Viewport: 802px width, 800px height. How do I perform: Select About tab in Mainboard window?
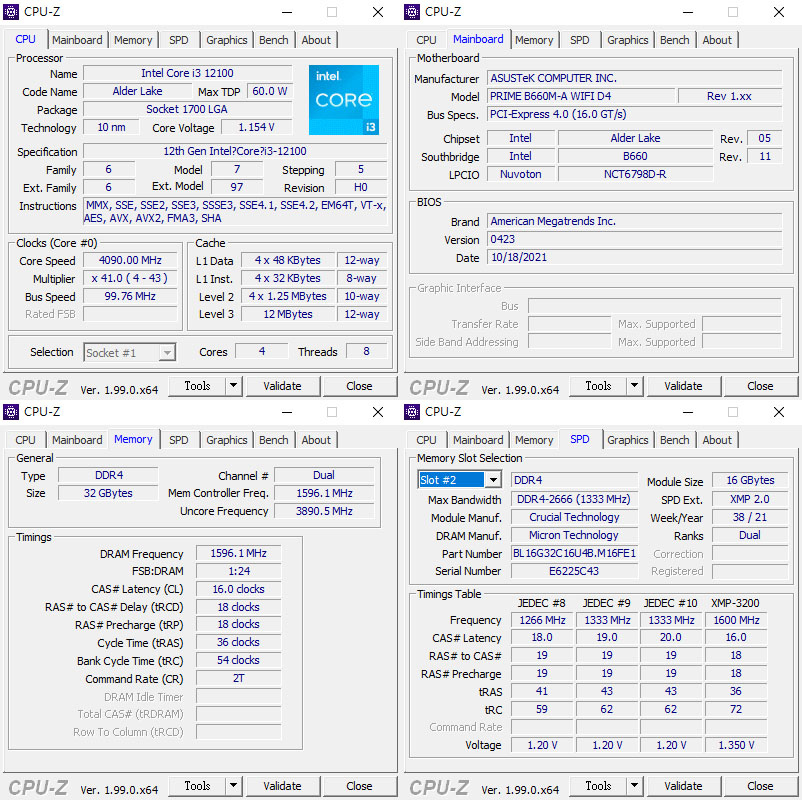click(x=717, y=40)
